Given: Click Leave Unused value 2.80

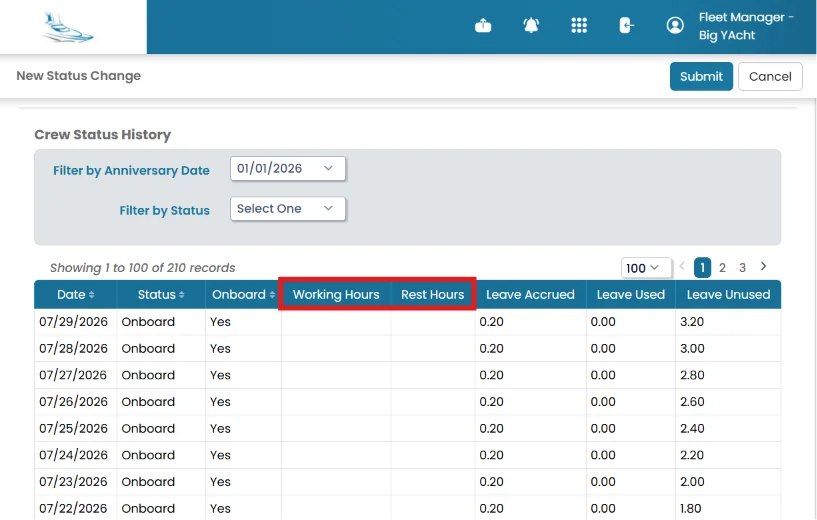Looking at the screenshot, I should 692,375.
